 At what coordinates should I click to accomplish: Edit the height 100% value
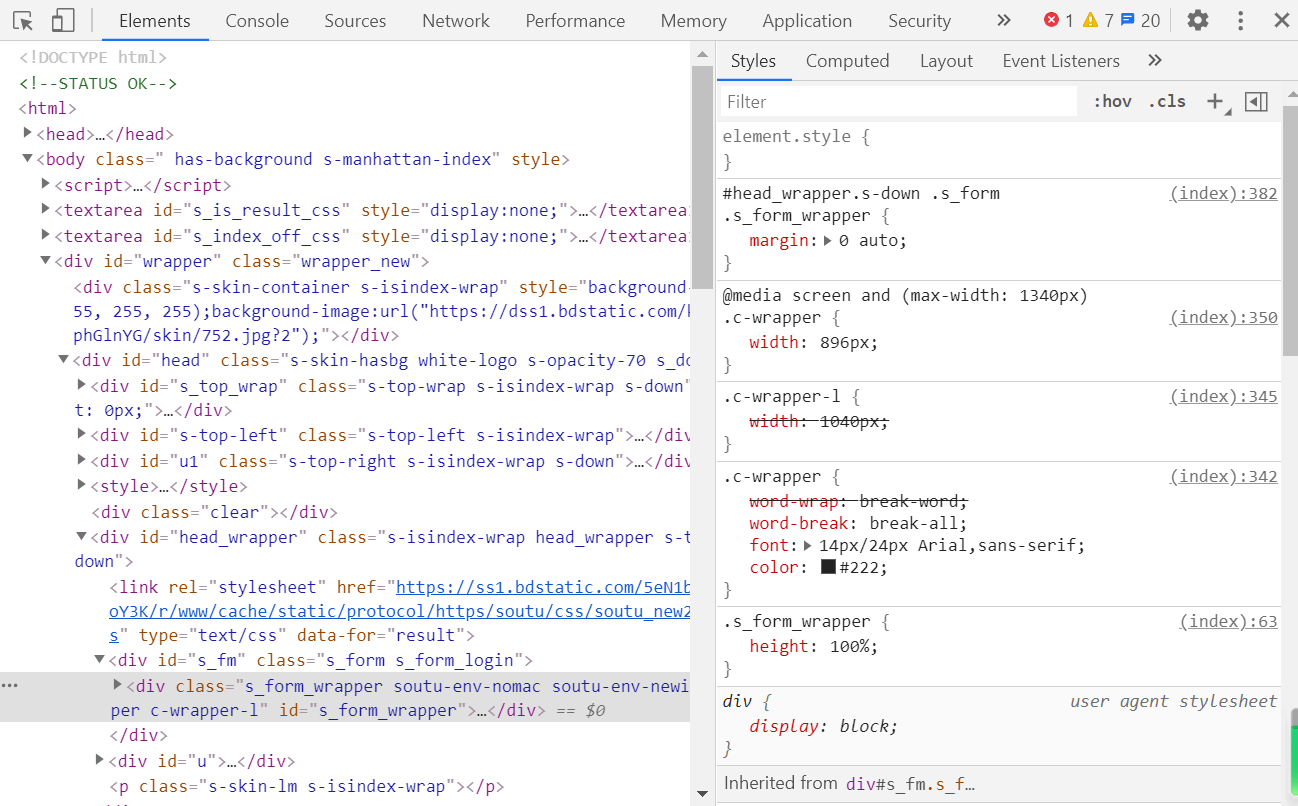850,646
